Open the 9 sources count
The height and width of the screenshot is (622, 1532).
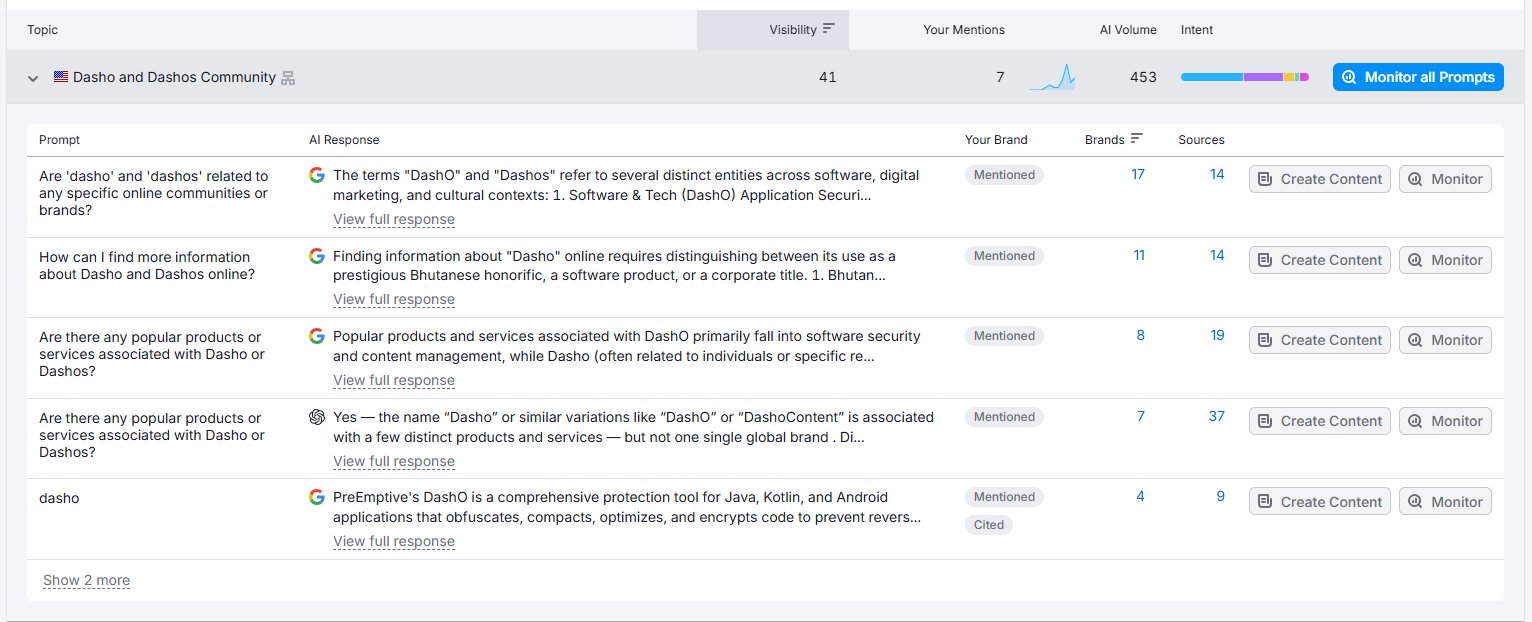[1221, 496]
